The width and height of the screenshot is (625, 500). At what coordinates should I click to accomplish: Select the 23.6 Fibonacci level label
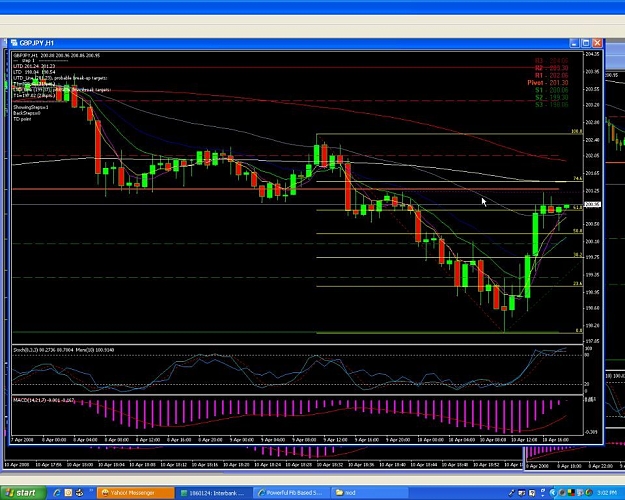pyautogui.click(x=578, y=283)
